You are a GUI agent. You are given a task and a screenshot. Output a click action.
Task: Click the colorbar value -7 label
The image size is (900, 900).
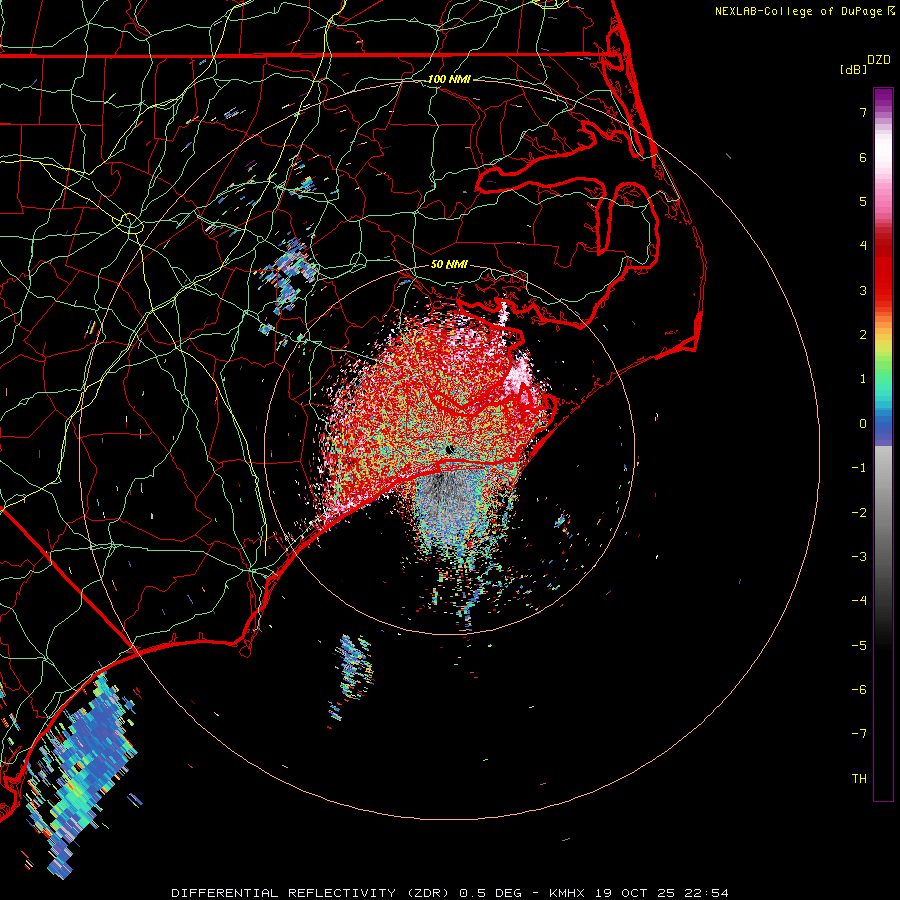click(x=859, y=734)
